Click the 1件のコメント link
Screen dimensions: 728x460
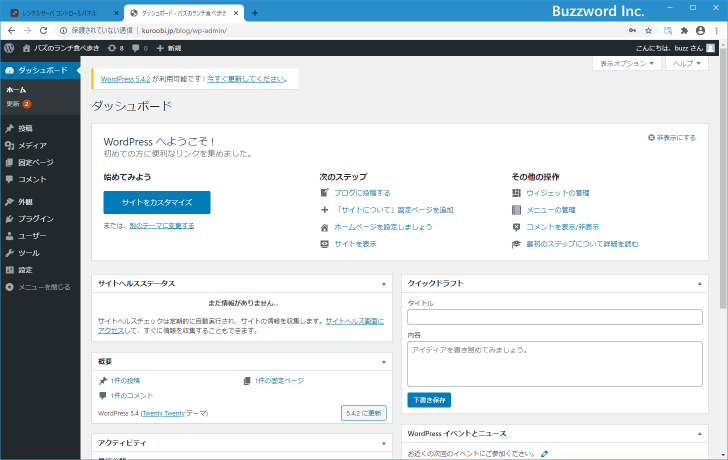[131, 395]
